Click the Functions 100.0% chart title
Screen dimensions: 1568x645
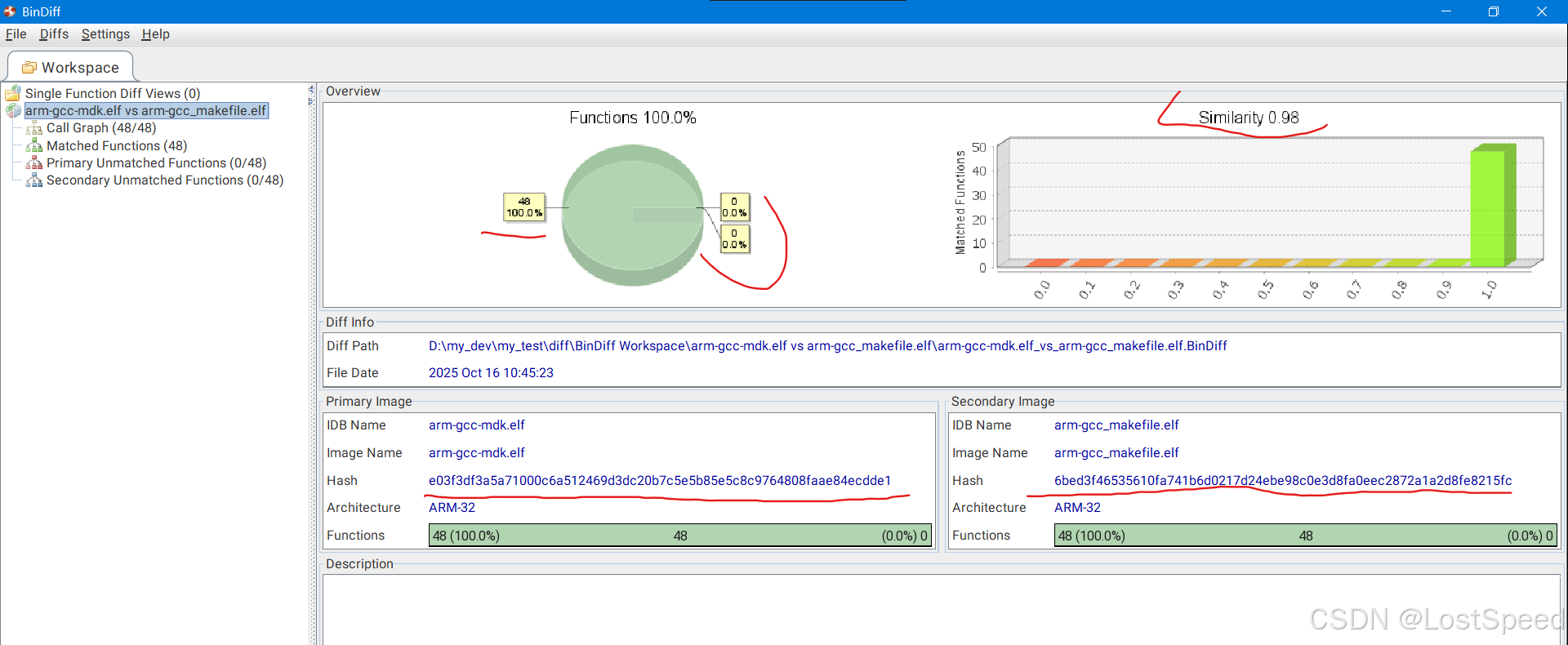(633, 118)
